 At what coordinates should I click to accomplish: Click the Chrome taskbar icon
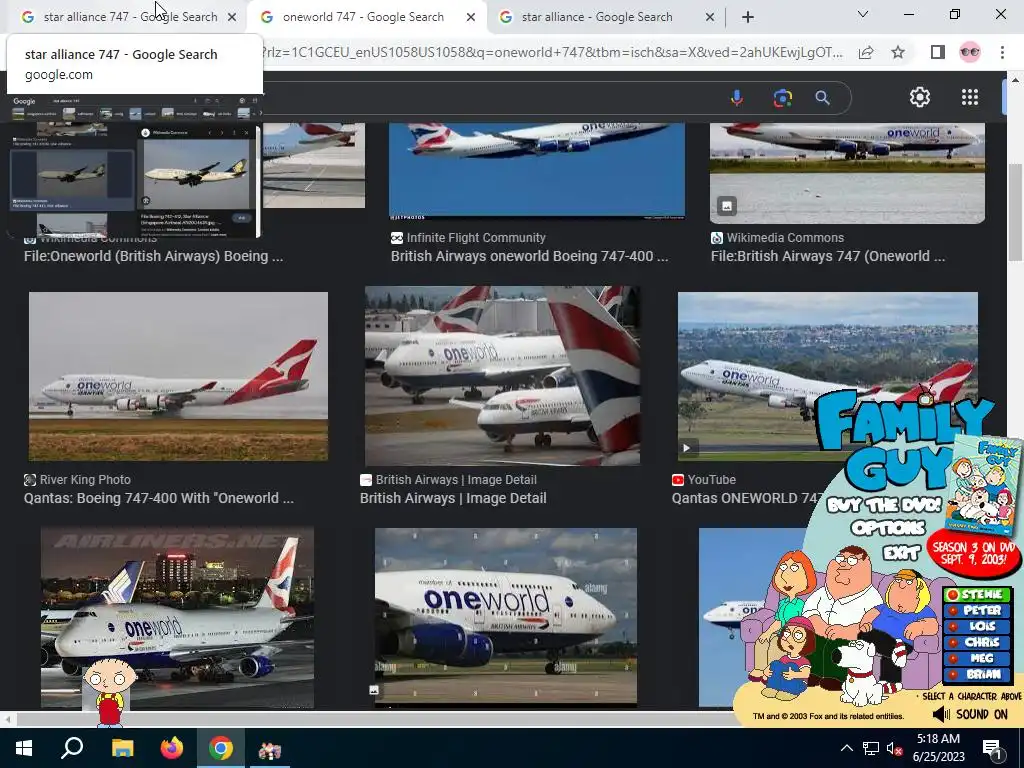point(221,748)
